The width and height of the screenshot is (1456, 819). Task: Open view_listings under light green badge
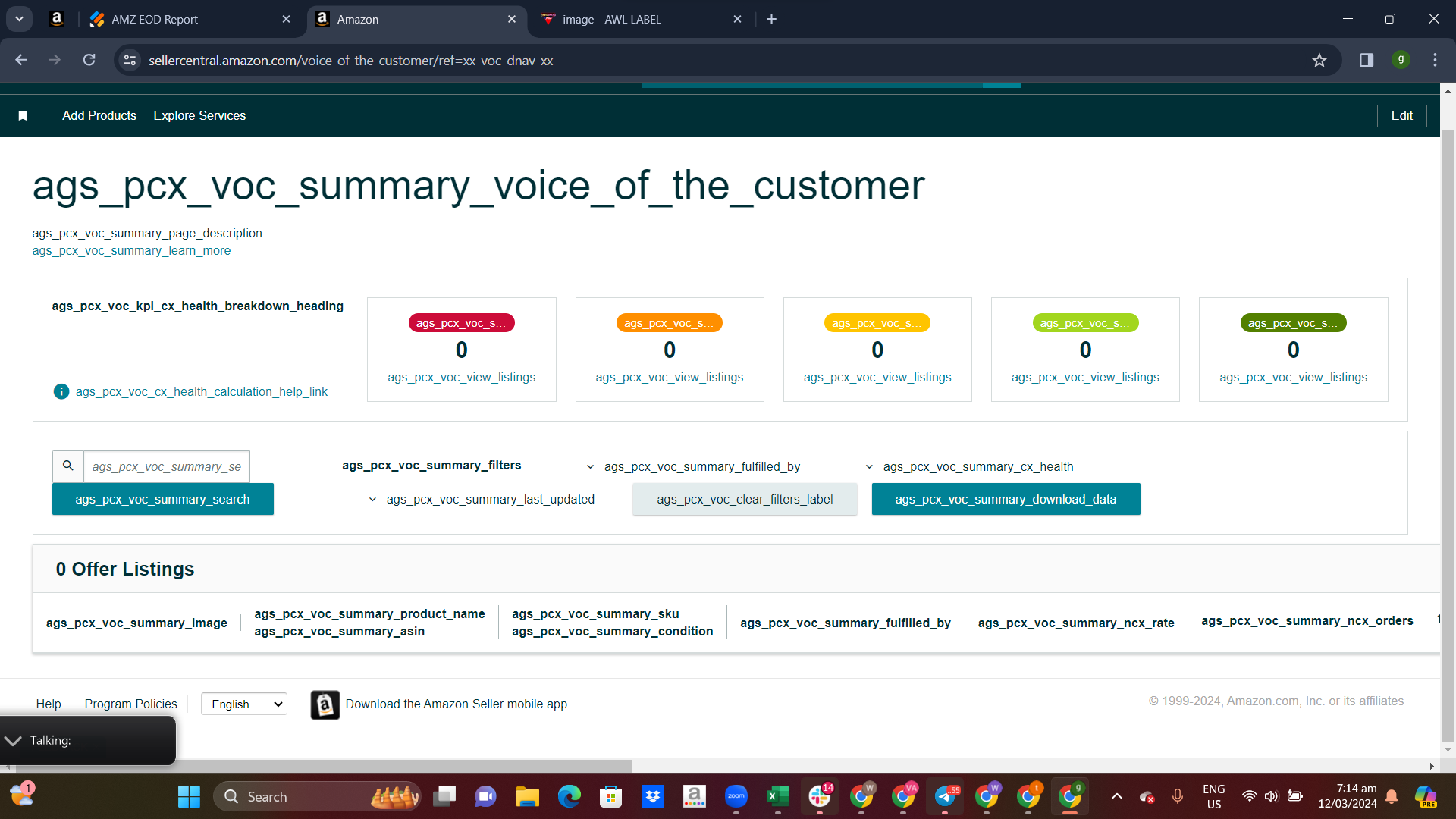[1085, 377]
